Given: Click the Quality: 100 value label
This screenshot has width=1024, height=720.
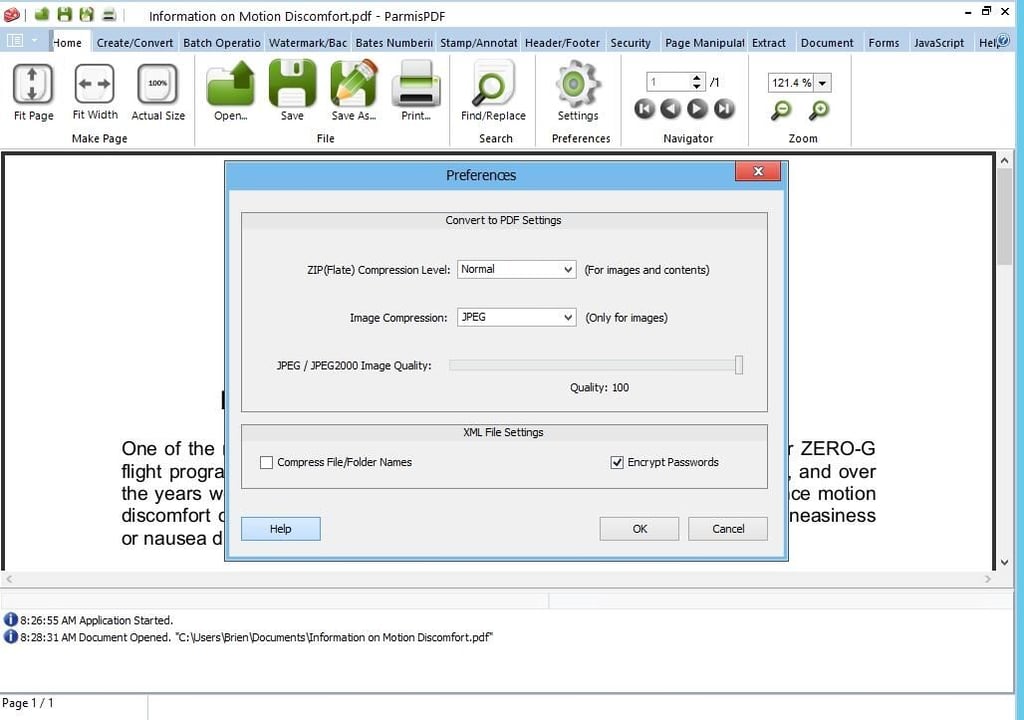Looking at the screenshot, I should [599, 387].
